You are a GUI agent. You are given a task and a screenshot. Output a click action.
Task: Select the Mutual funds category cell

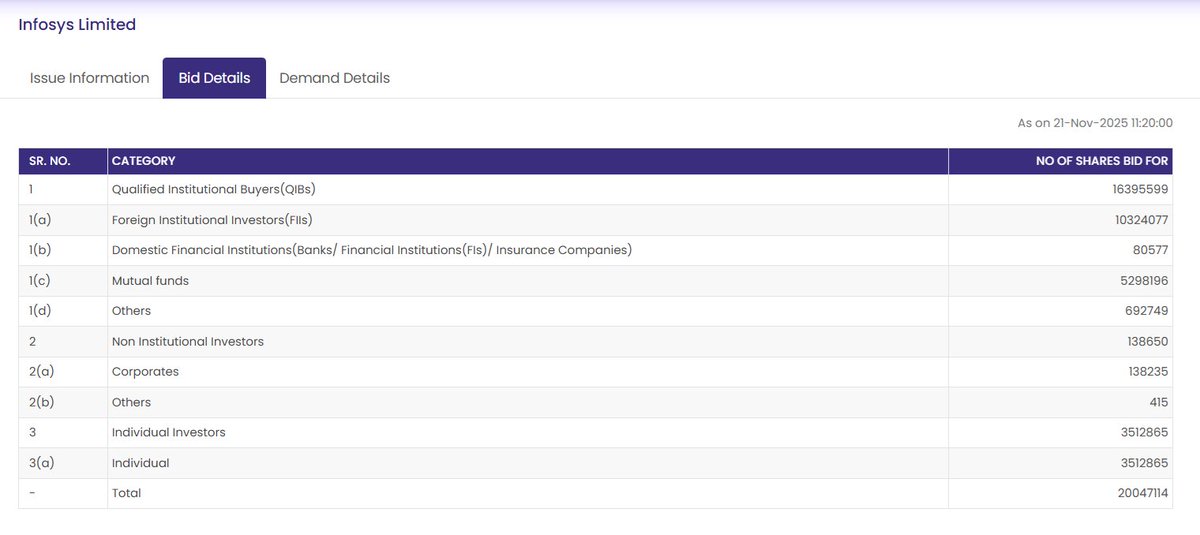pyautogui.click(x=528, y=281)
